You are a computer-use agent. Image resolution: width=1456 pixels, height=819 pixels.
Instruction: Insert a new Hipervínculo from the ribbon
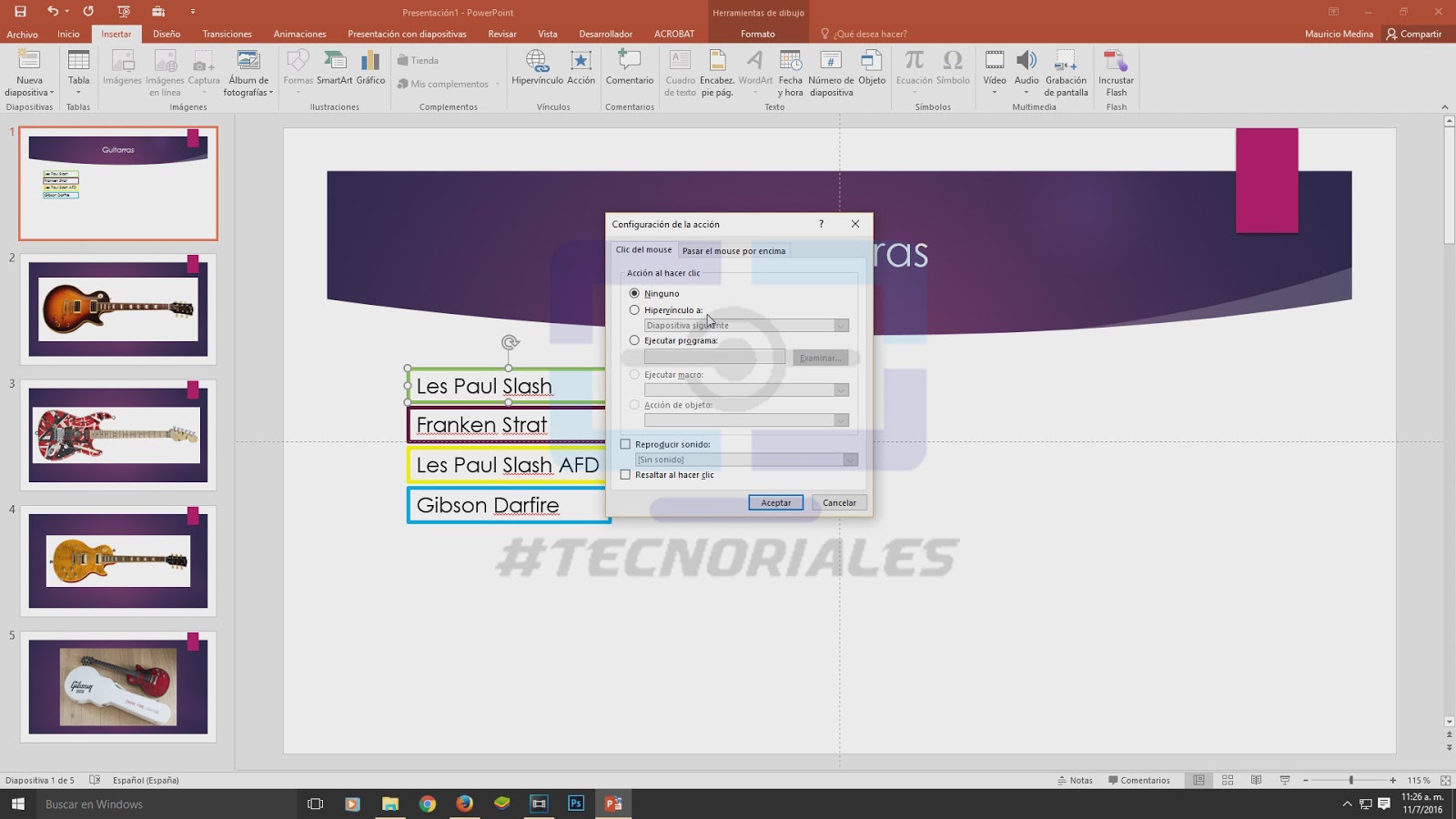click(x=536, y=71)
